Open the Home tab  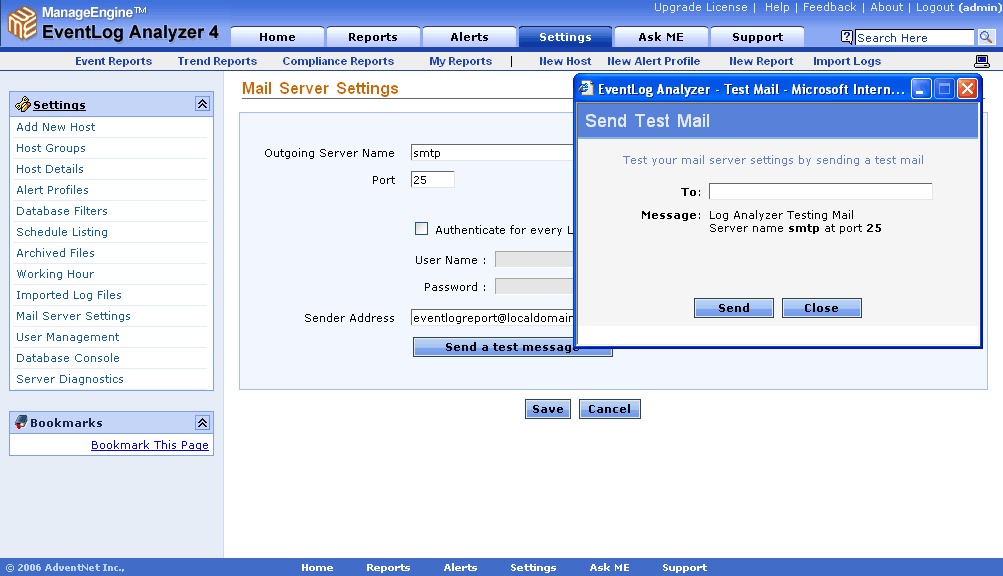277,37
